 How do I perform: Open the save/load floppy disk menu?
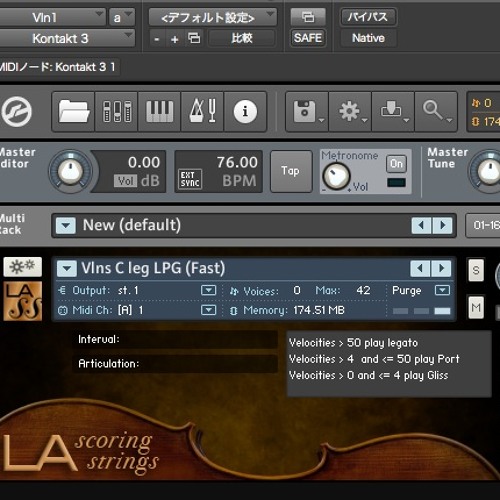(x=307, y=112)
